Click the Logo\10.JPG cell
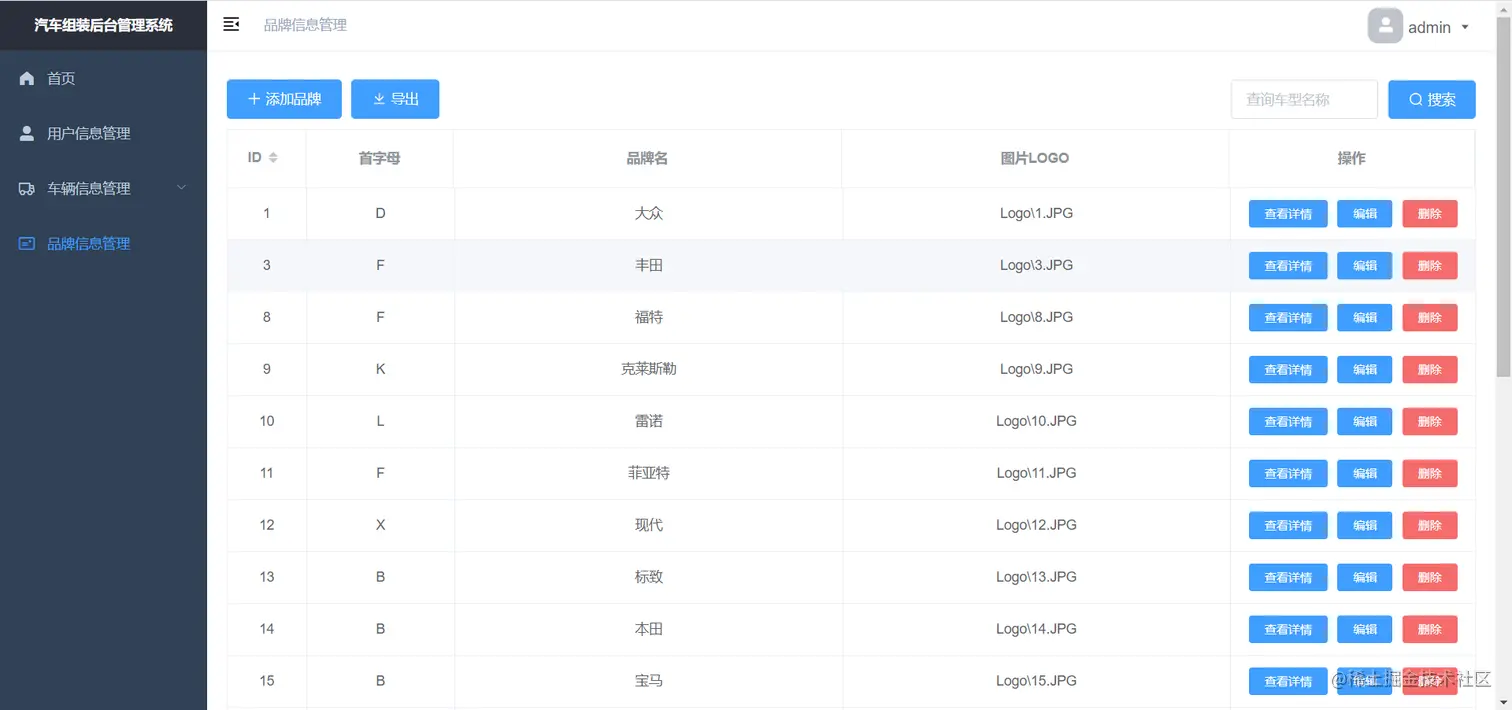This screenshot has height=710, width=1512. [1036, 421]
